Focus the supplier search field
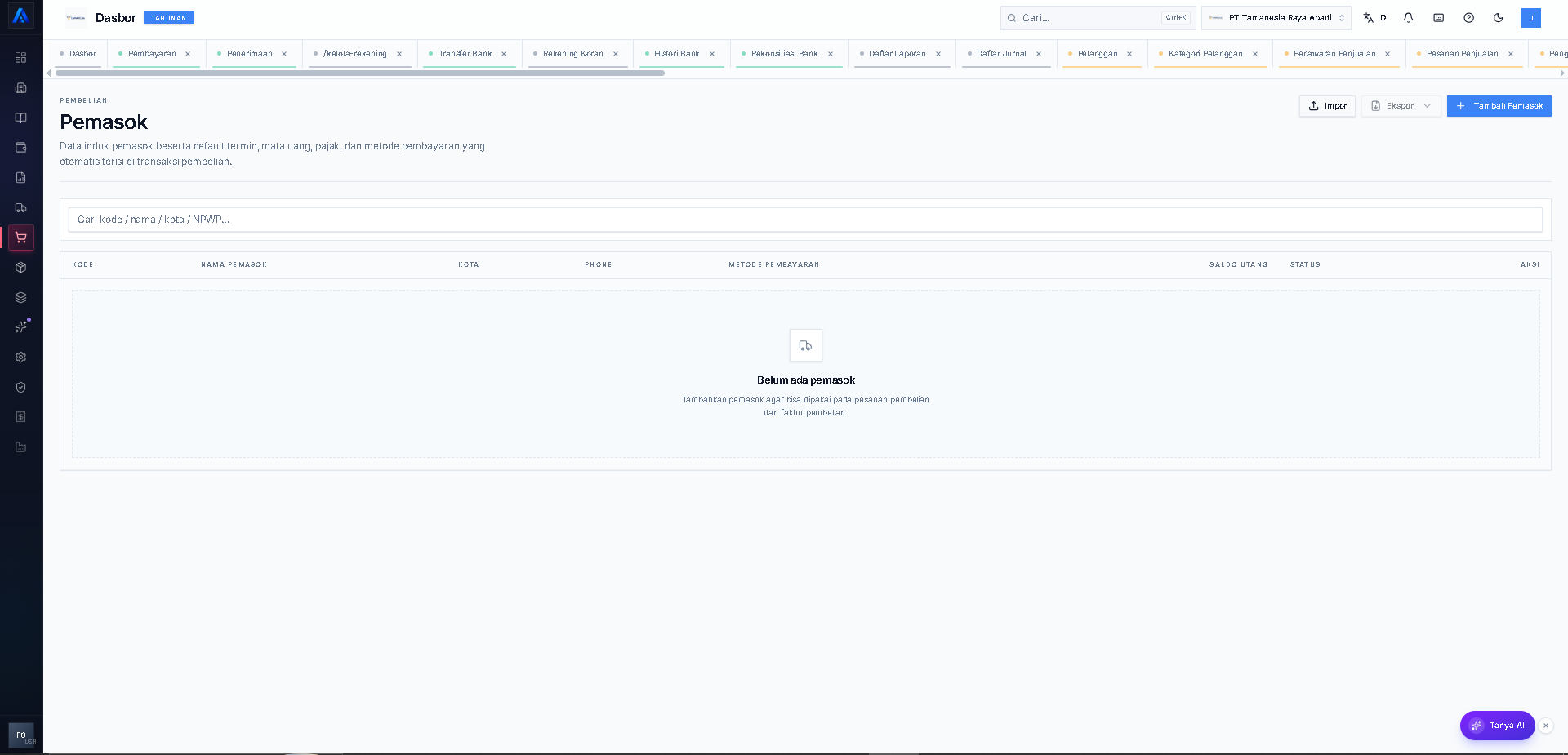 click(805, 220)
